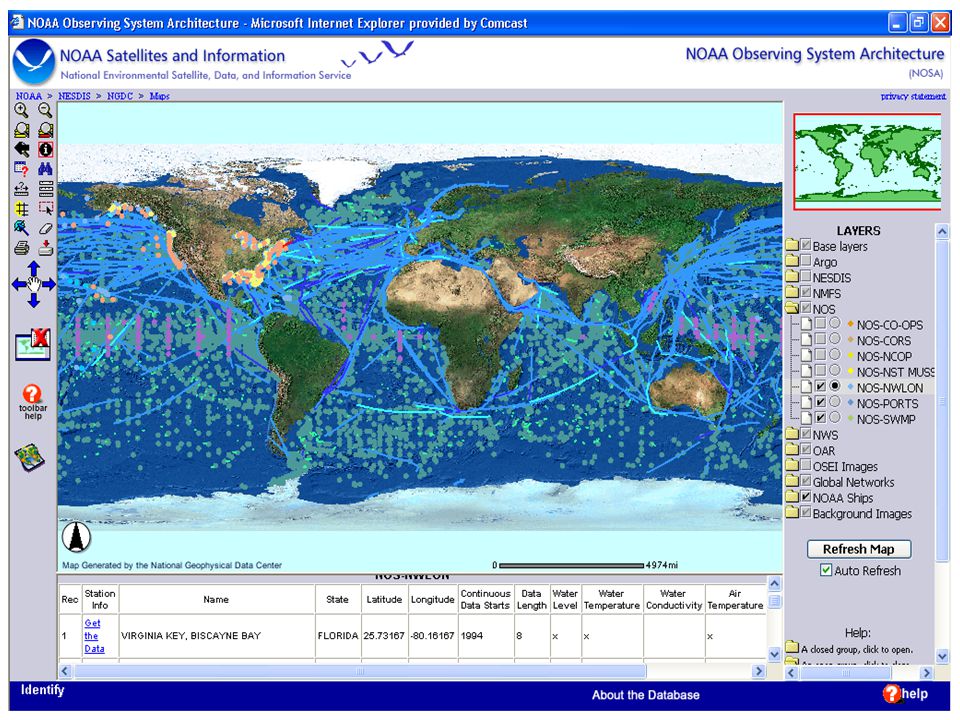Uncheck the NOS-PORTS layer checkbox

click(820, 402)
